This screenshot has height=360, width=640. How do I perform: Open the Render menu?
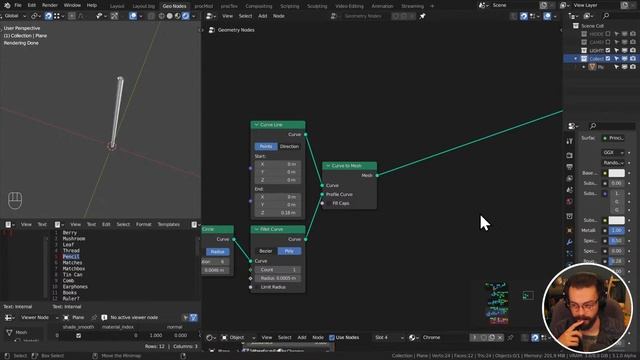click(50, 5)
